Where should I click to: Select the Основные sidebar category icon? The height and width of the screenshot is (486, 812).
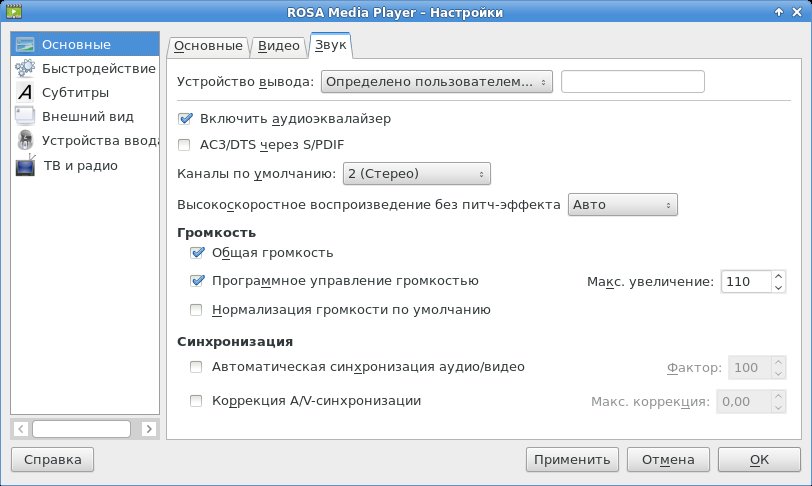pyautogui.click(x=25, y=45)
